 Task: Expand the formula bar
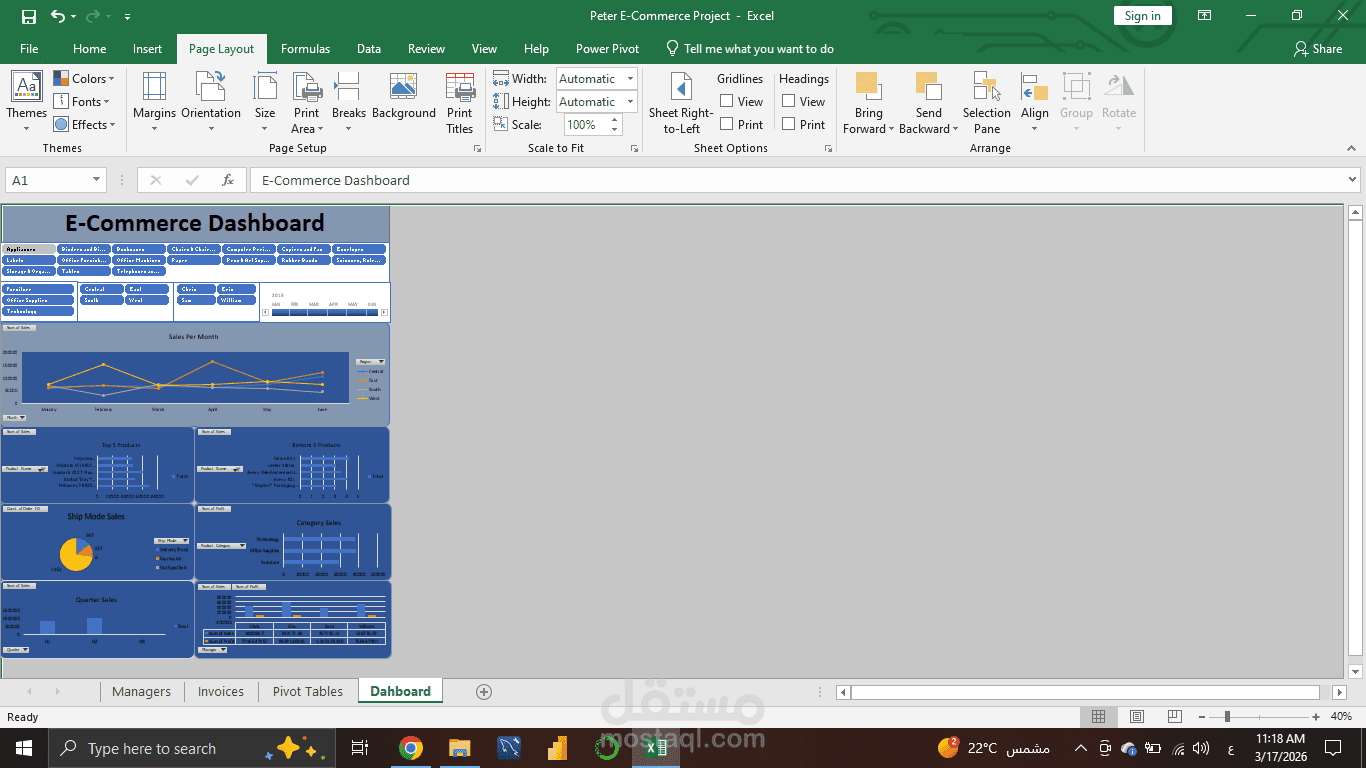click(1352, 180)
